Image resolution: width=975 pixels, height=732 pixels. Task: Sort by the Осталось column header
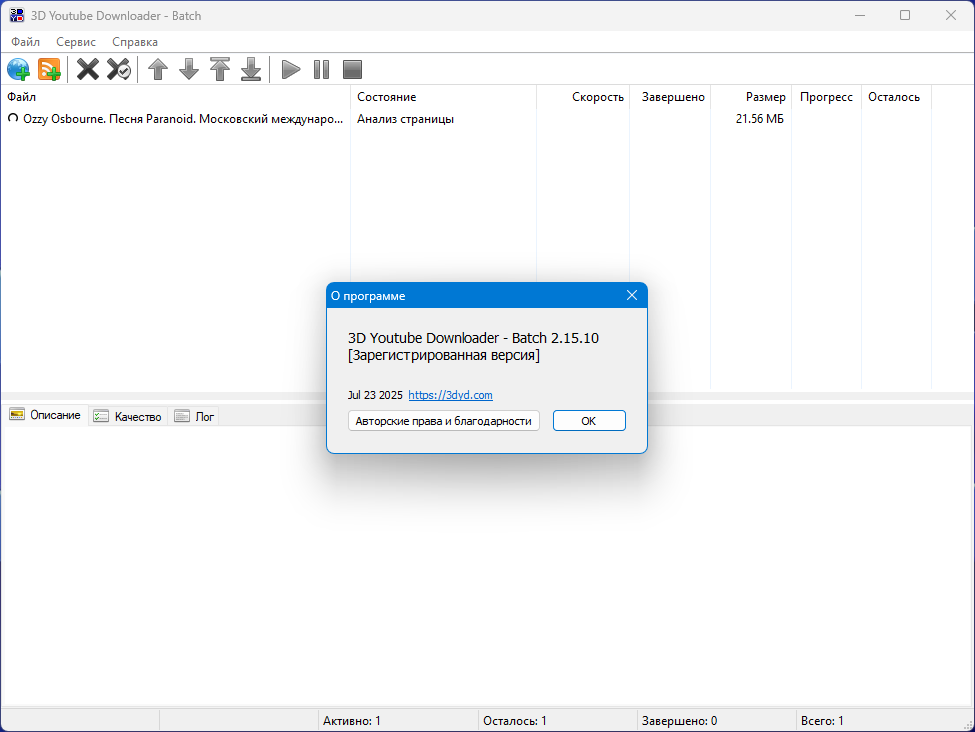tap(896, 97)
